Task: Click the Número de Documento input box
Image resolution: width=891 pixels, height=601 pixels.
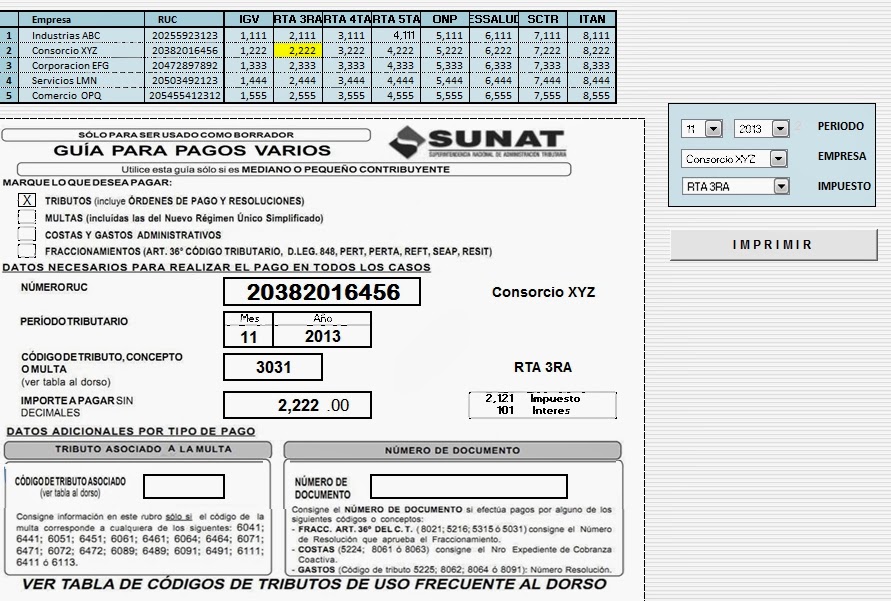Action: pos(469,486)
